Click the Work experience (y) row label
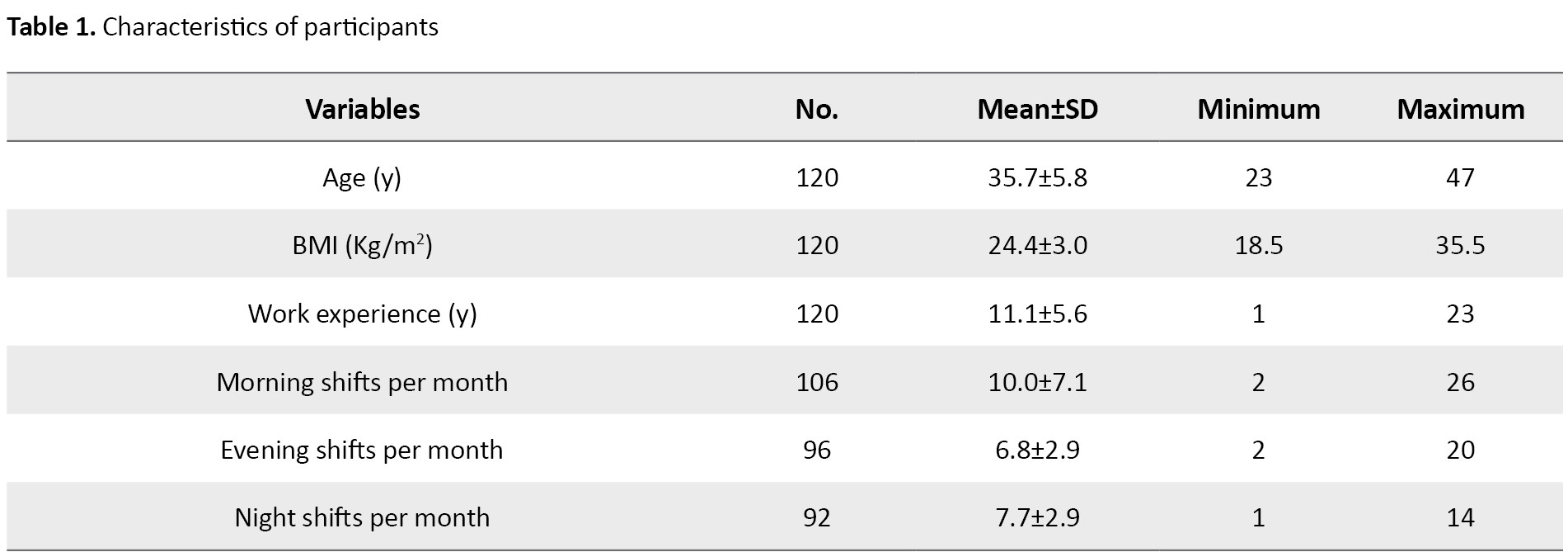 point(362,314)
